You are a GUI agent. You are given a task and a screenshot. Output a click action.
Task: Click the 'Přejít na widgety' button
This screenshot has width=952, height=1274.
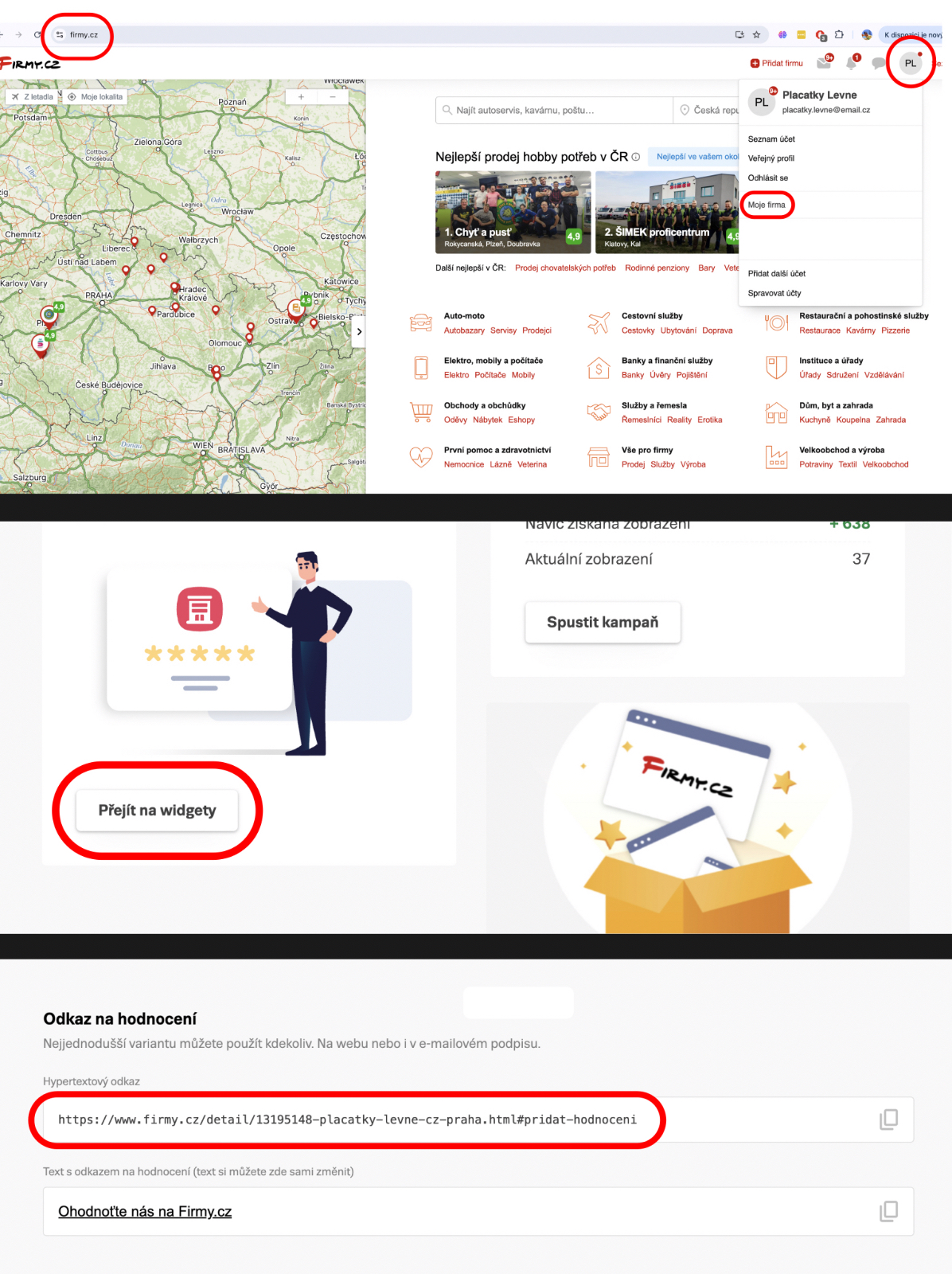[x=157, y=811]
